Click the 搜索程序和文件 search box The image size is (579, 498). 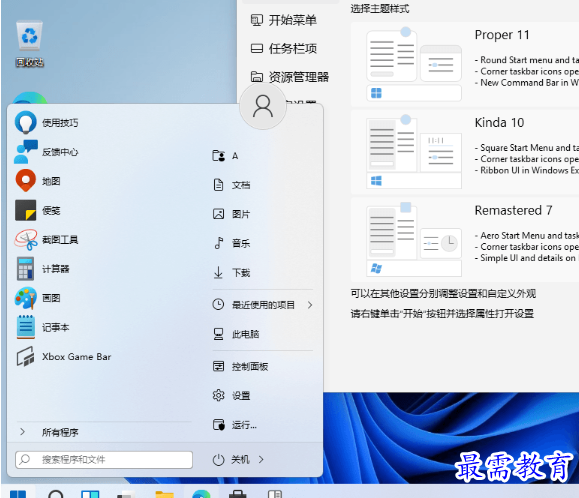point(104,460)
